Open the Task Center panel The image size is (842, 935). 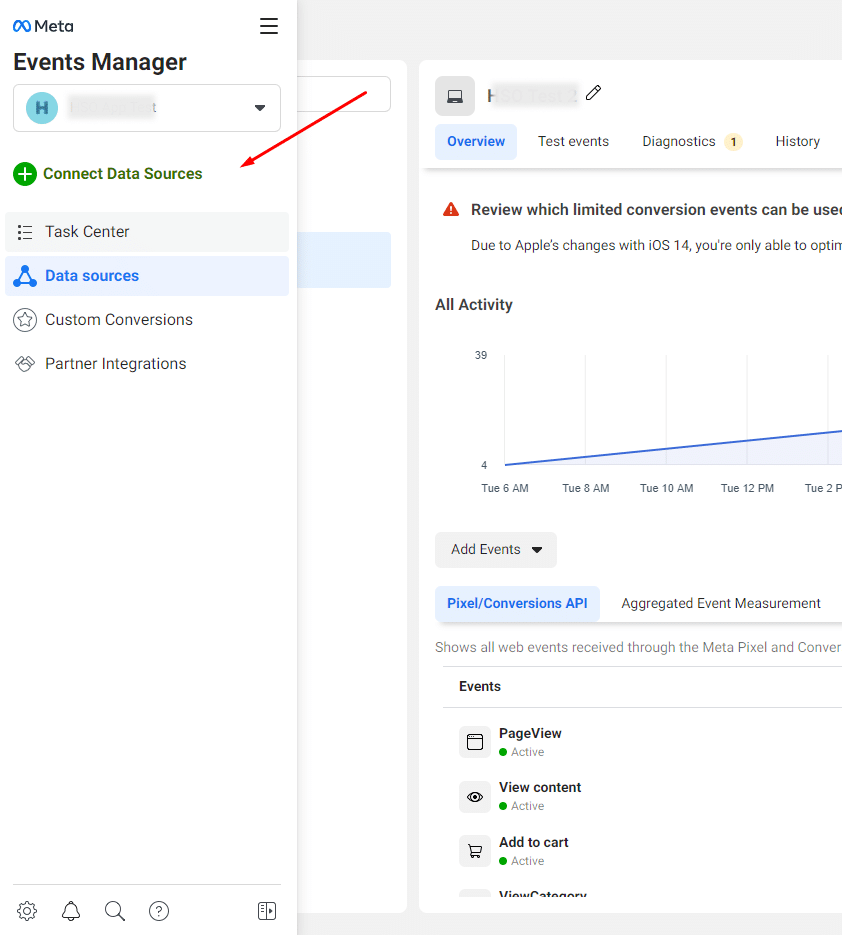click(88, 232)
